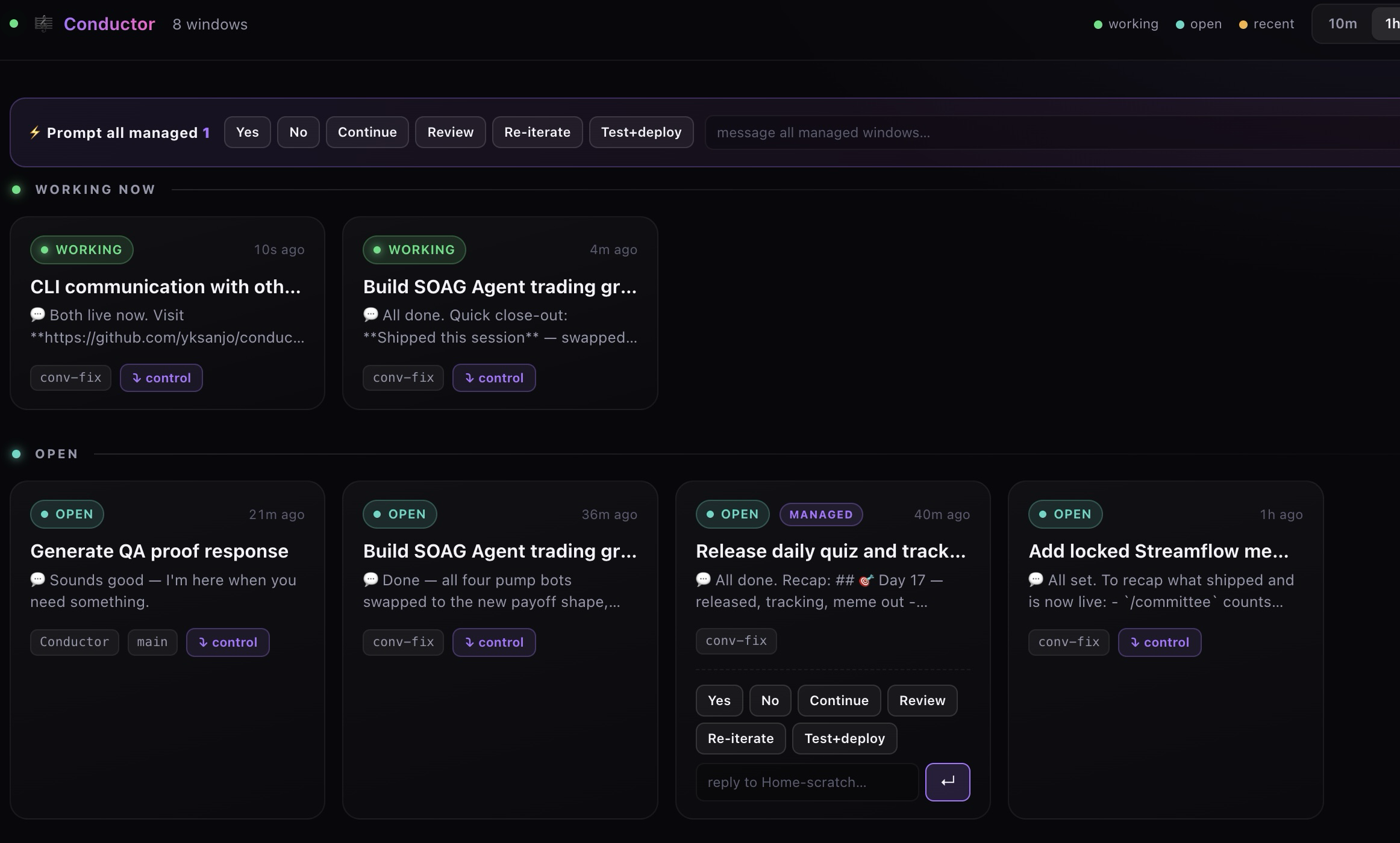Click Test+deploy on the Release daily quiz card
This screenshot has height=843, width=1400.
click(845, 739)
